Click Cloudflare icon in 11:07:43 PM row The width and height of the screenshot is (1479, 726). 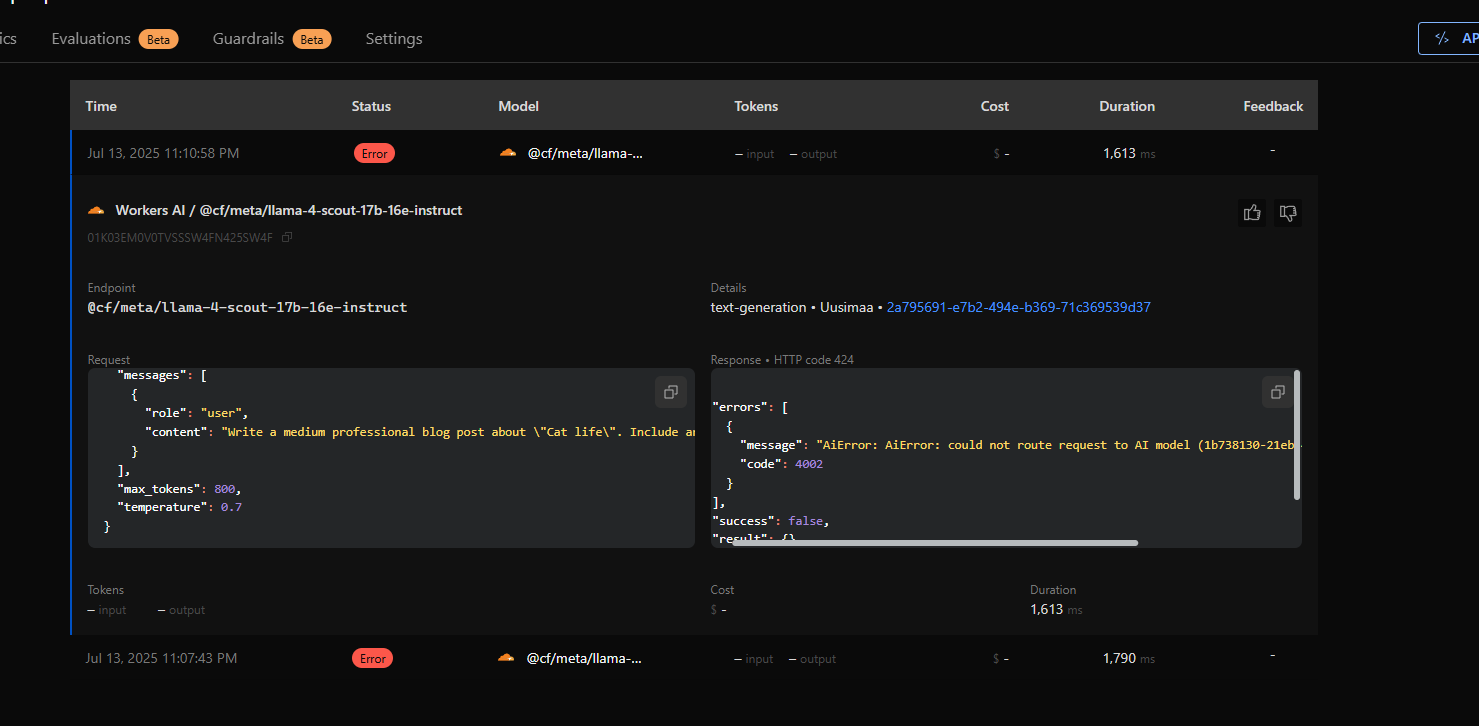click(x=506, y=658)
